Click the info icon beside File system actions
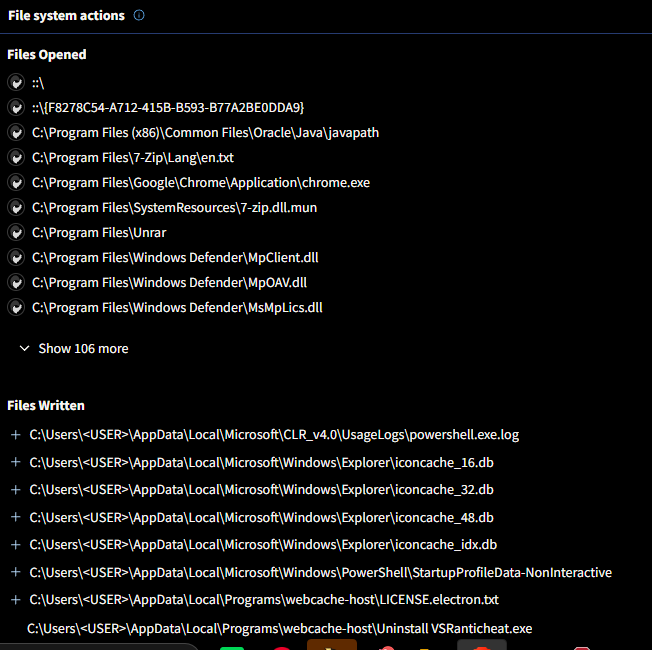 pos(139,15)
